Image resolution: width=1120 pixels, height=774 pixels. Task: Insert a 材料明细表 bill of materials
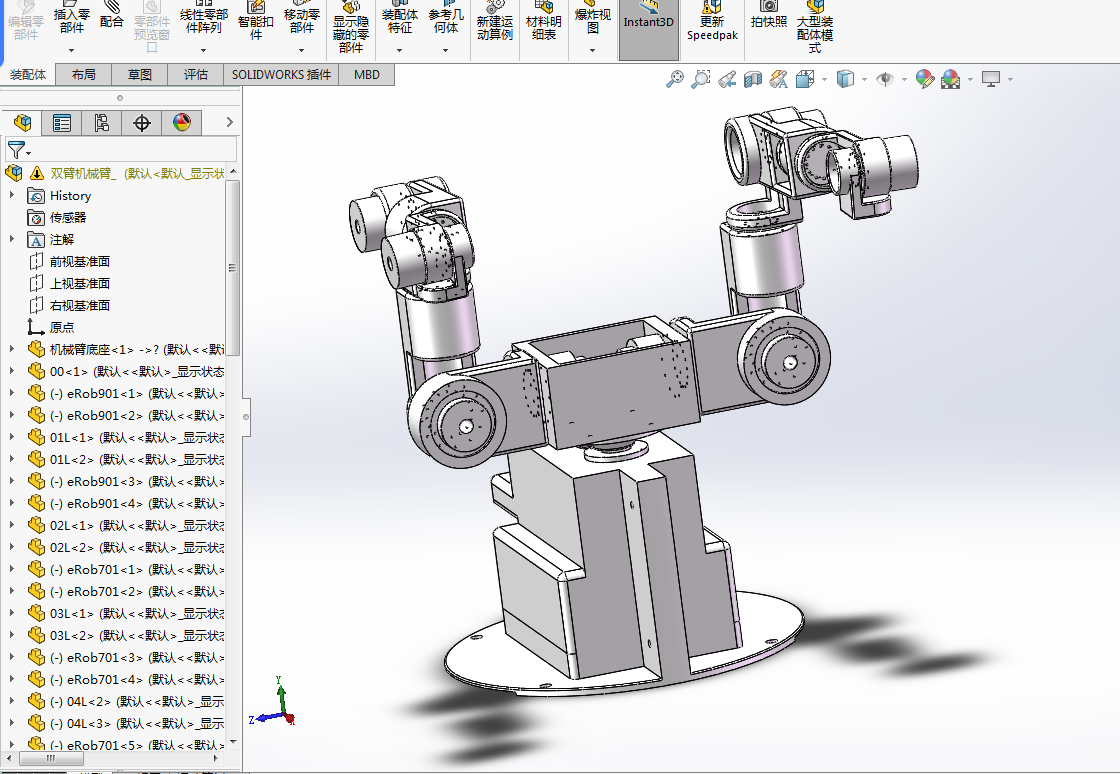point(544,21)
